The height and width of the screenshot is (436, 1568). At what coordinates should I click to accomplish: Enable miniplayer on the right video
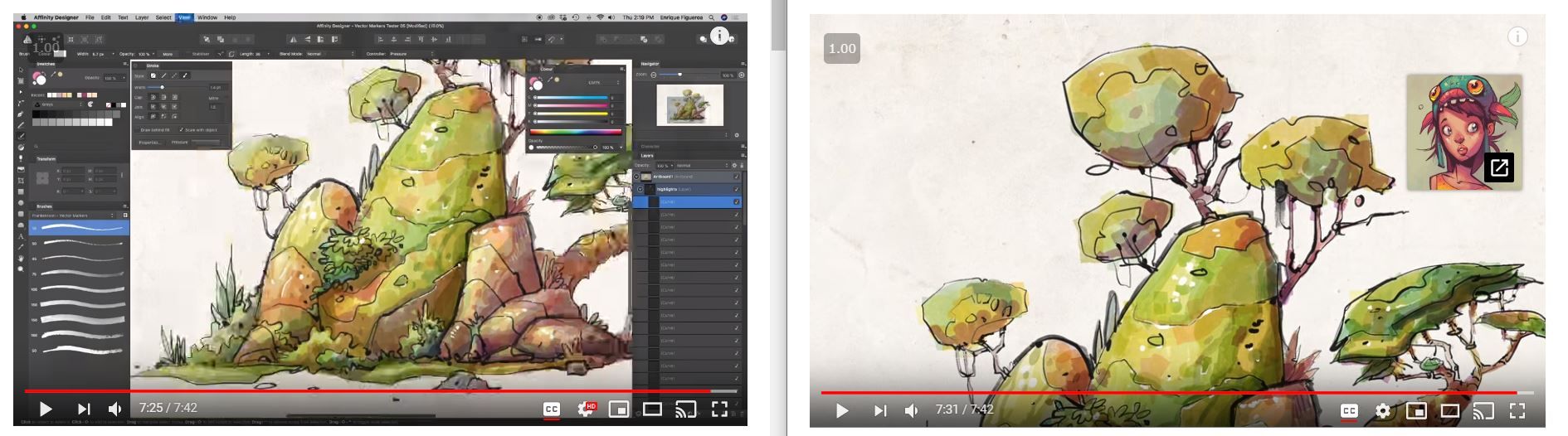pyautogui.click(x=1416, y=410)
